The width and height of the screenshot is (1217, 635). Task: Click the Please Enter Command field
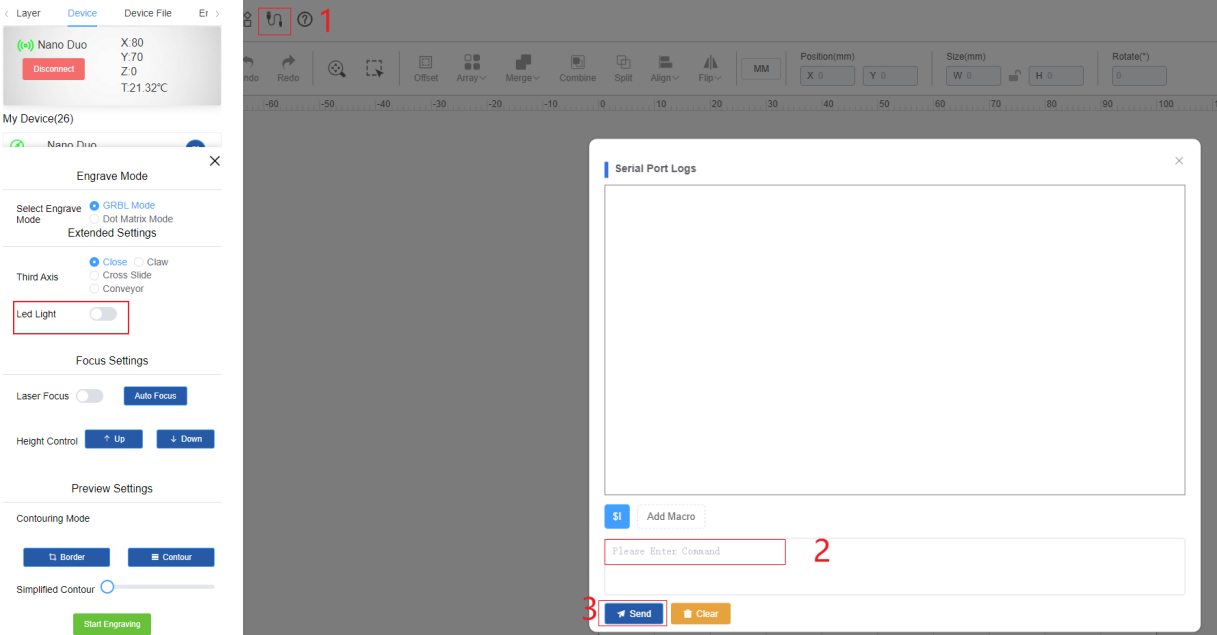[695, 552]
